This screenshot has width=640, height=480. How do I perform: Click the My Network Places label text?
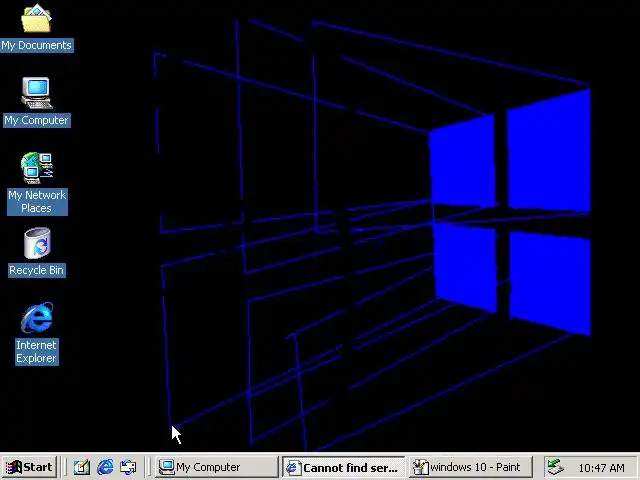tap(37, 202)
